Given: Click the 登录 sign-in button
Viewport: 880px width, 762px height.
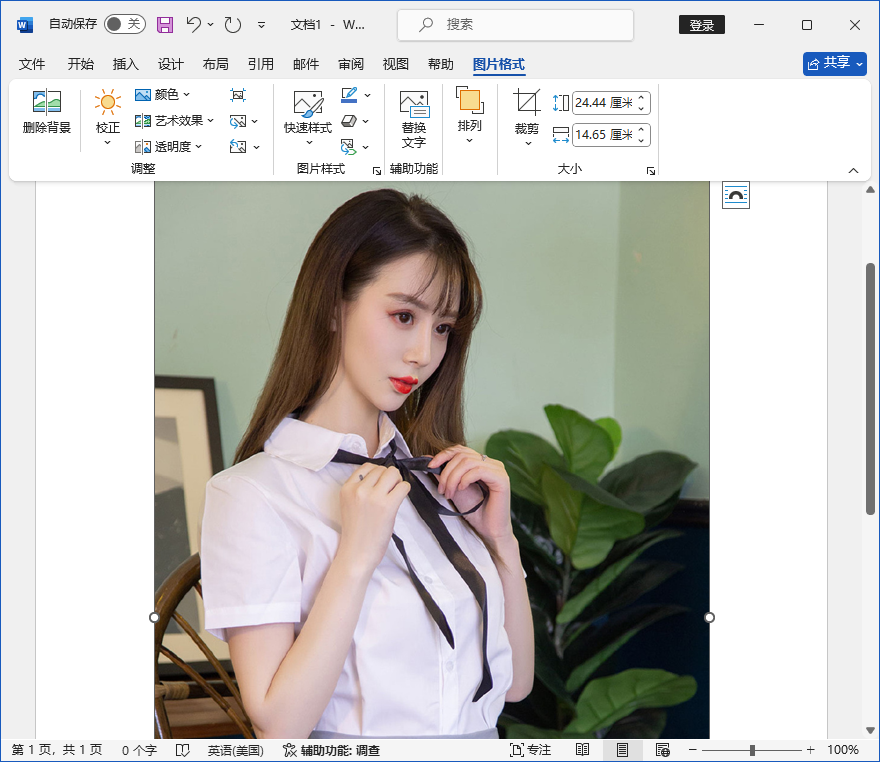Looking at the screenshot, I should pos(701,24).
